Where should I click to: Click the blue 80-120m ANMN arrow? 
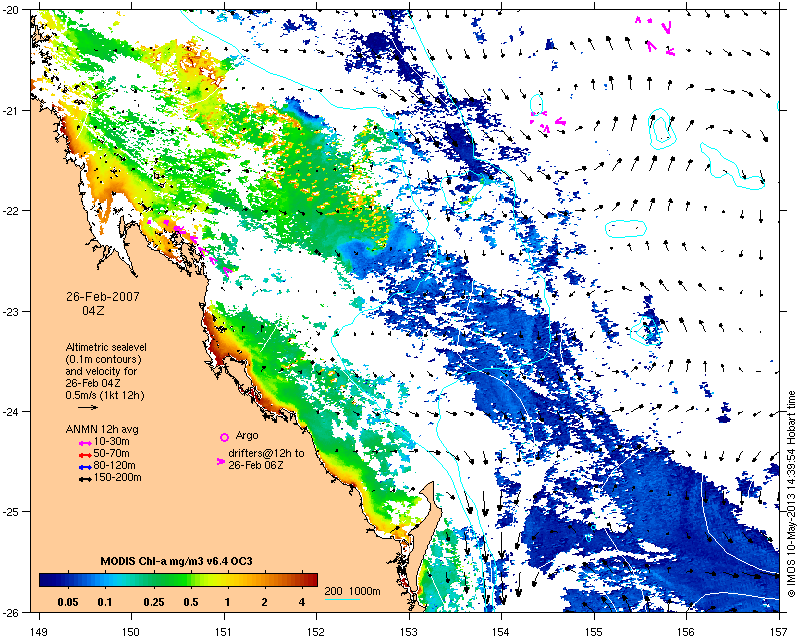click(85, 467)
